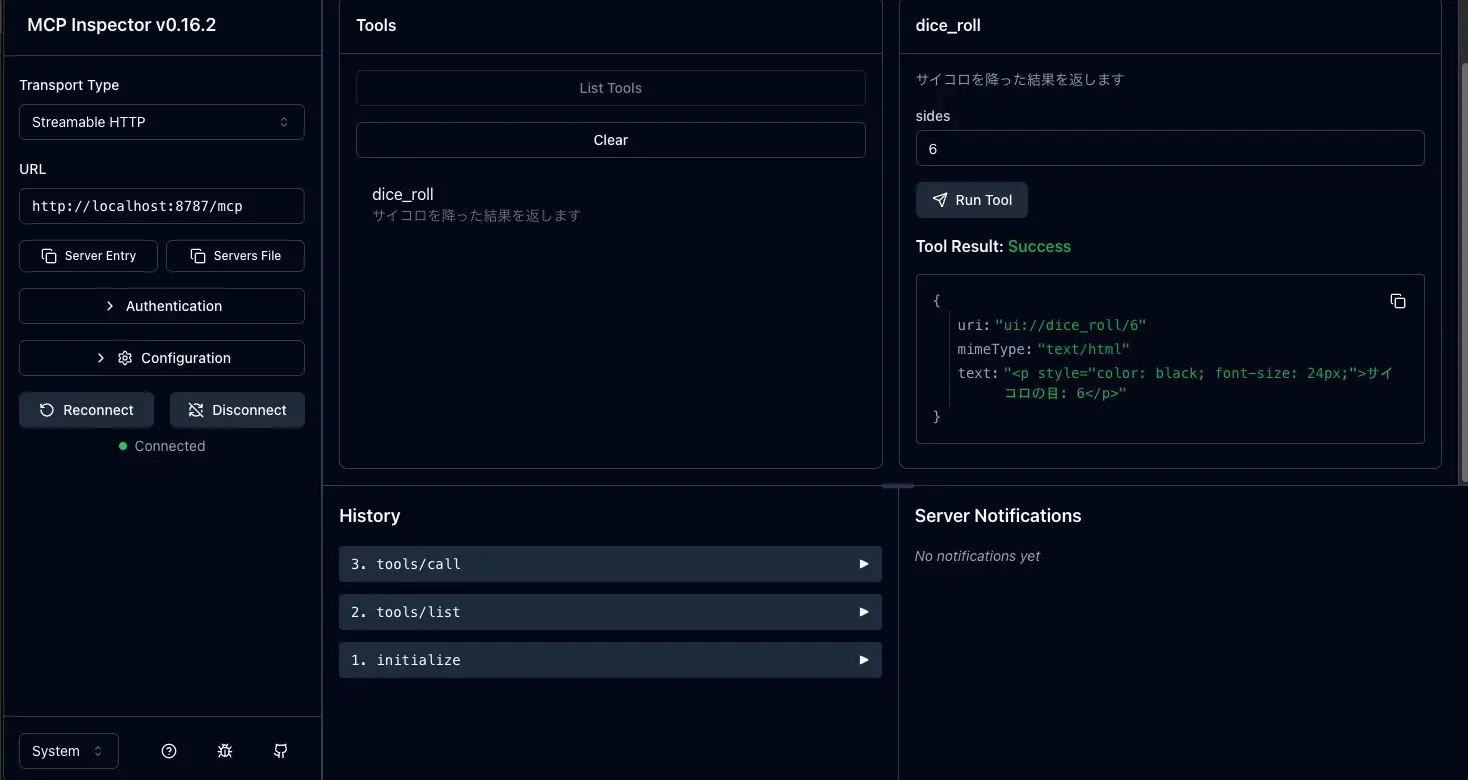1468x780 pixels.
Task: Open the Transport Type dropdown
Action: 162,122
